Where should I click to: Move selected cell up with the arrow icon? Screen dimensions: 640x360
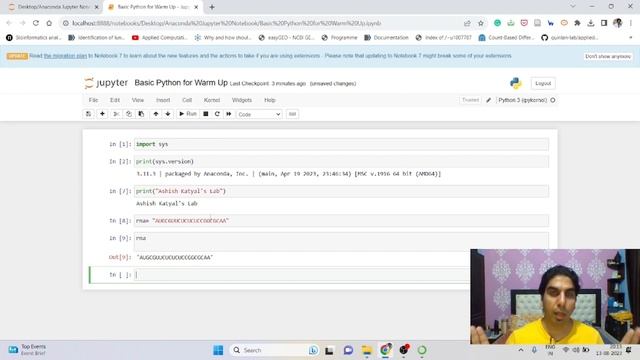[156, 114]
